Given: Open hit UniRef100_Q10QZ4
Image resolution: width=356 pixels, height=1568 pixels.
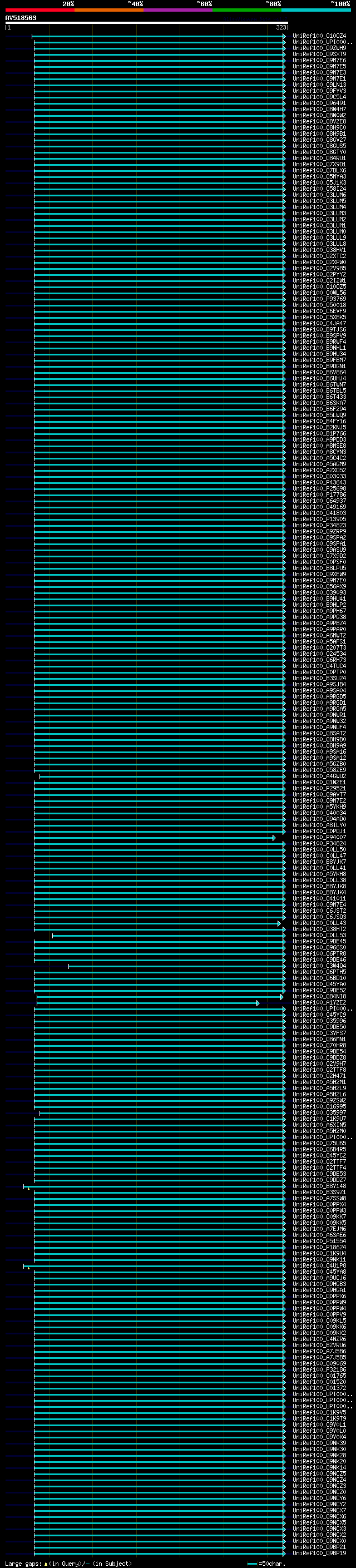Looking at the screenshot, I should (319, 36).
